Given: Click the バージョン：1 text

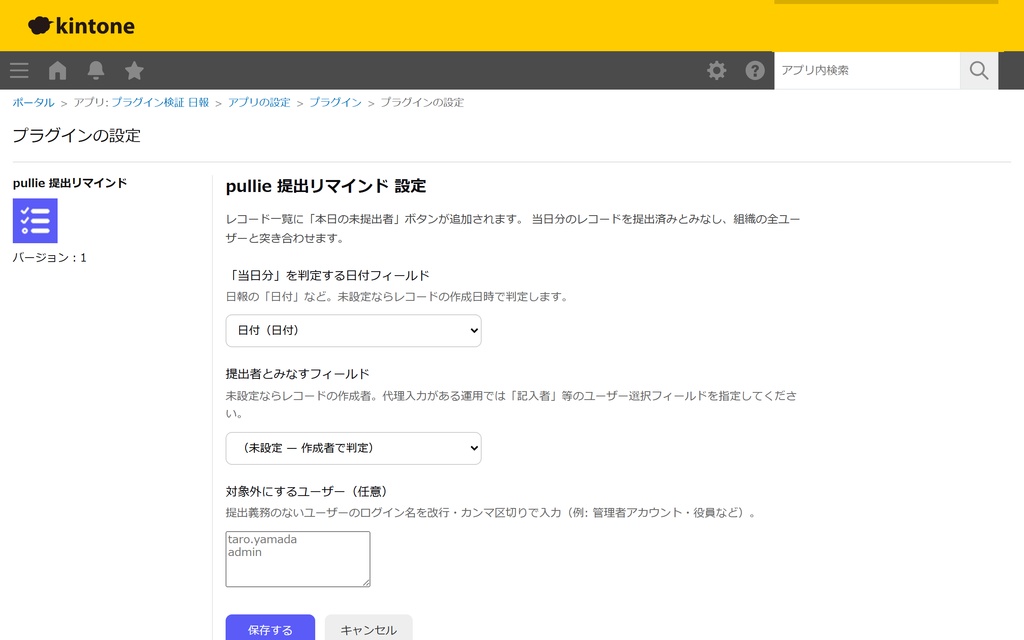Looking at the screenshot, I should pyautogui.click(x=50, y=257).
